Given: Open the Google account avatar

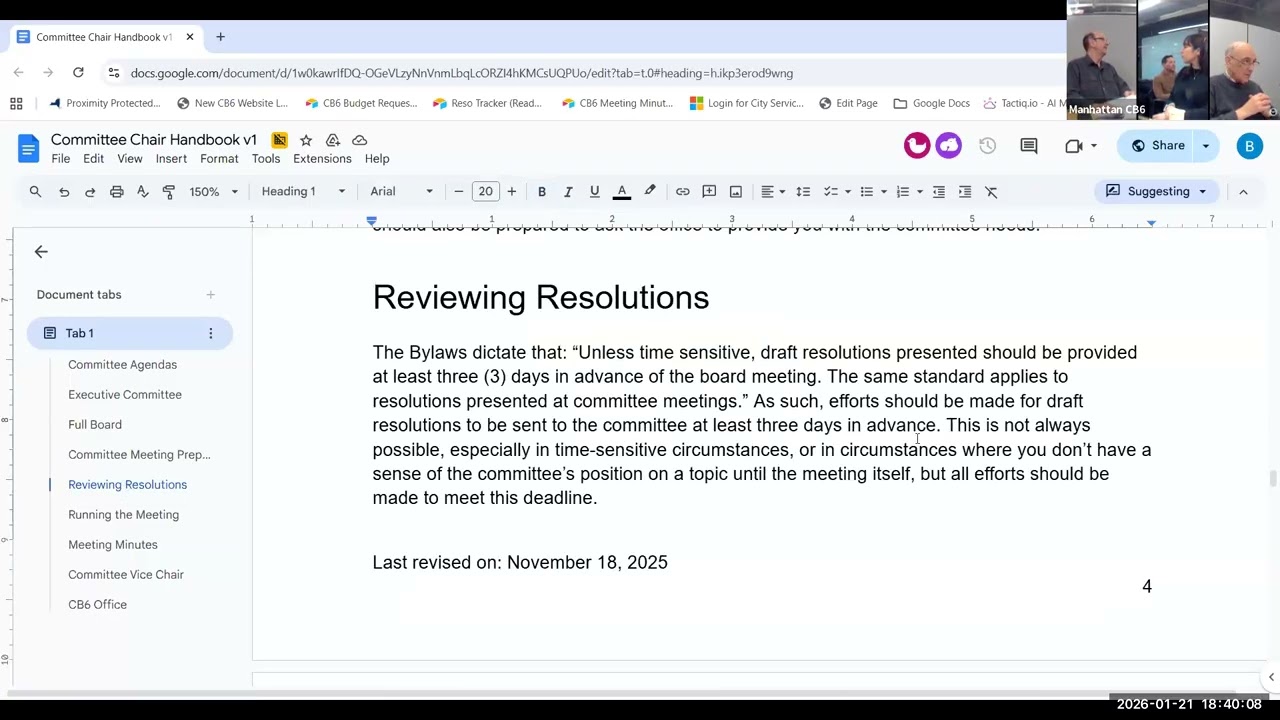Looking at the screenshot, I should (x=1249, y=146).
